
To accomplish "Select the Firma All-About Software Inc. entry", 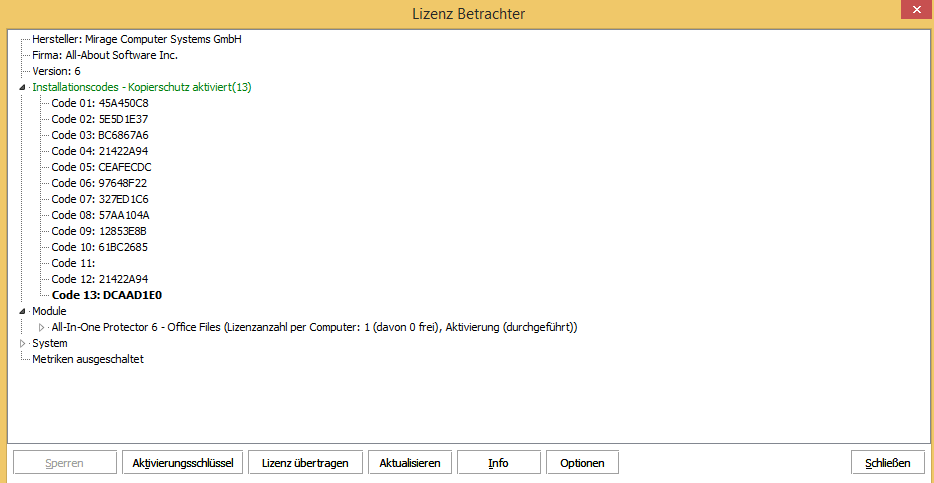I will (x=105, y=55).
